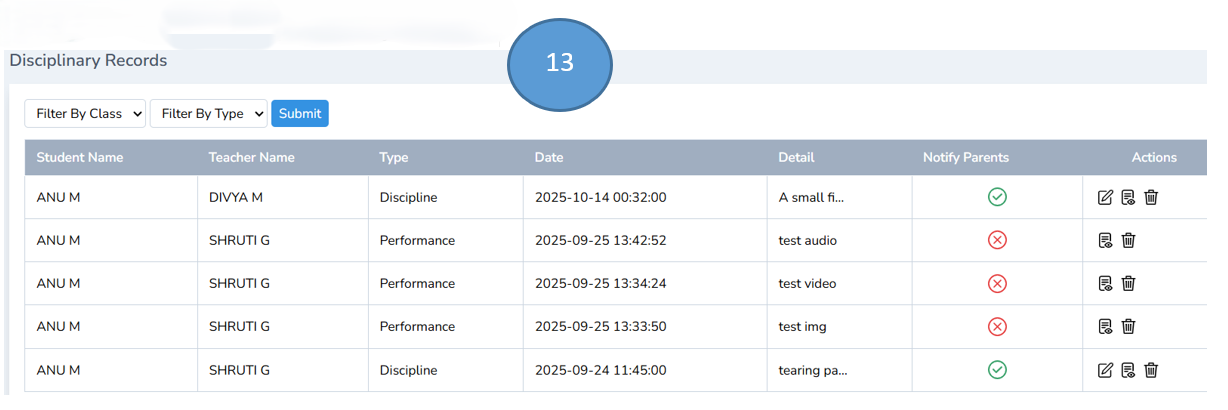Screen dimensions: 1228x410
Task: Click the blue circle numbered 13
Action: pyautogui.click(x=559, y=63)
